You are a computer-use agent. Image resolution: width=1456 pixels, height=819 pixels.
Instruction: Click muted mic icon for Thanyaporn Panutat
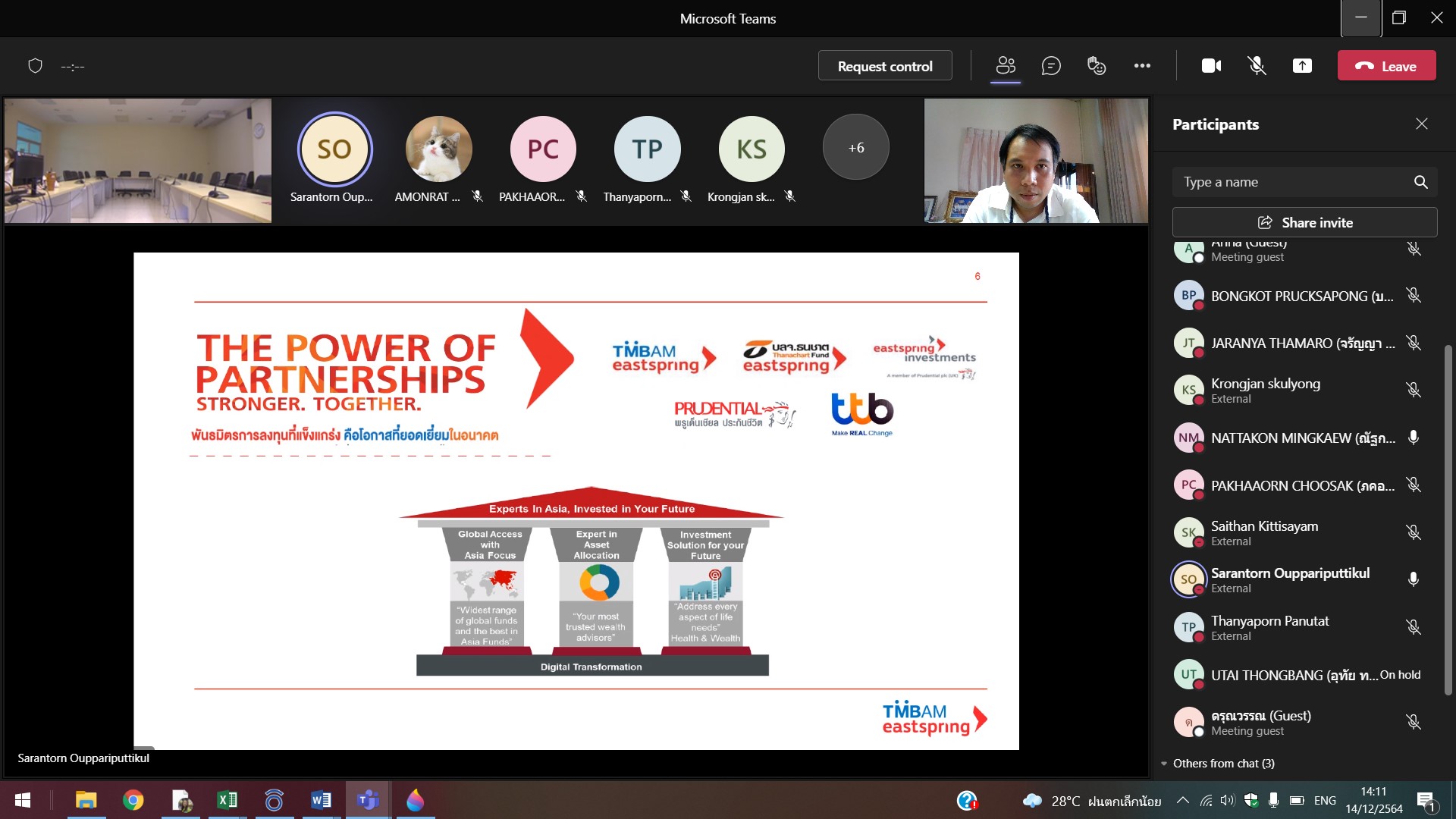click(x=1414, y=627)
